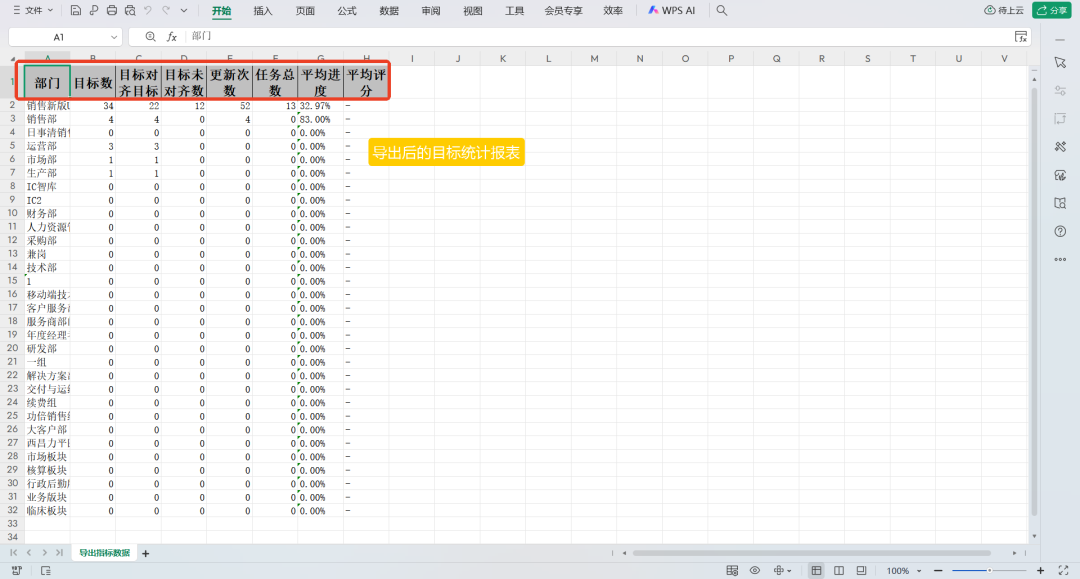The width and height of the screenshot is (1080, 579).
Task: Open the 效率 tab
Action: (613, 11)
